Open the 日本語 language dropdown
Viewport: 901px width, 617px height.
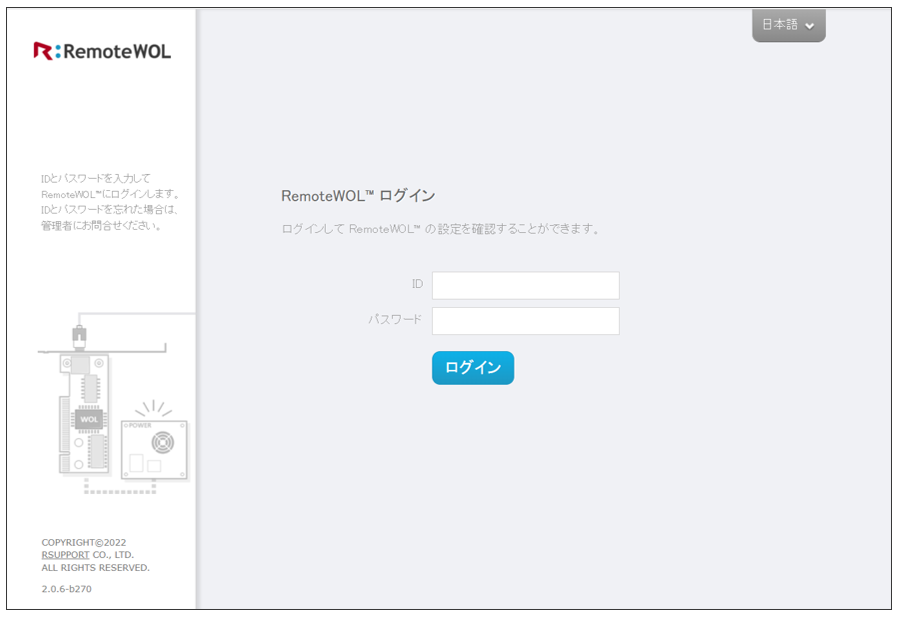tap(788, 25)
